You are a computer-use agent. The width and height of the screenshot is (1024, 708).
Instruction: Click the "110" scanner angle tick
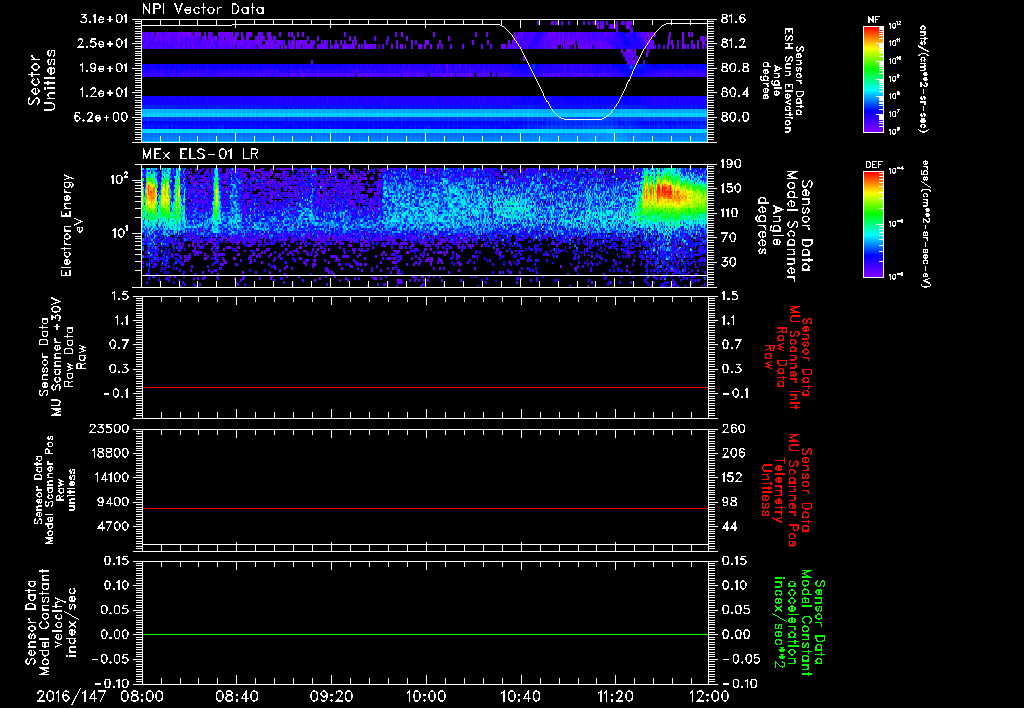731,213
